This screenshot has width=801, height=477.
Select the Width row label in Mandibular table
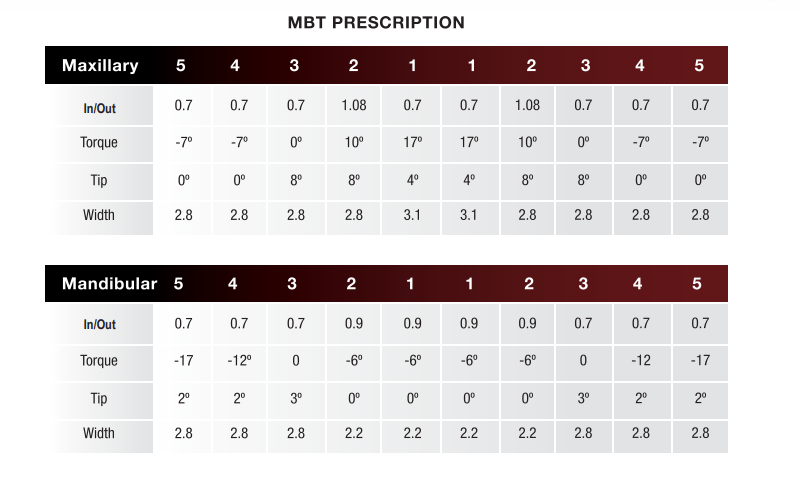99,433
